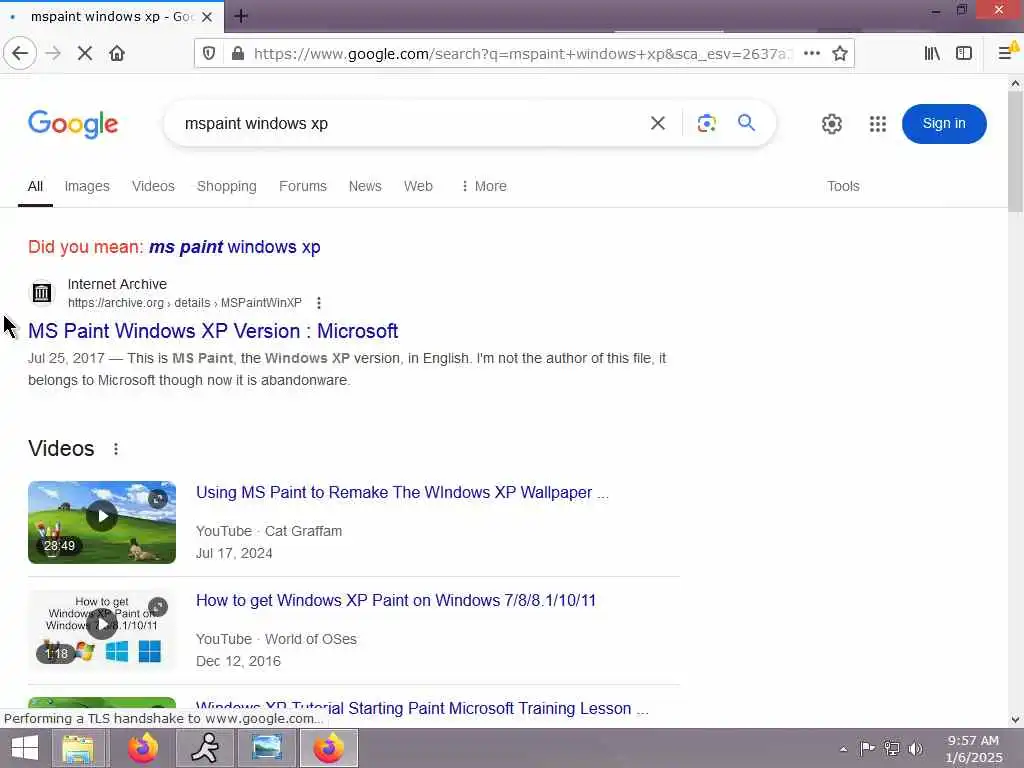This screenshot has height=768, width=1024.
Task: Switch to Shopping results
Action: click(x=227, y=186)
